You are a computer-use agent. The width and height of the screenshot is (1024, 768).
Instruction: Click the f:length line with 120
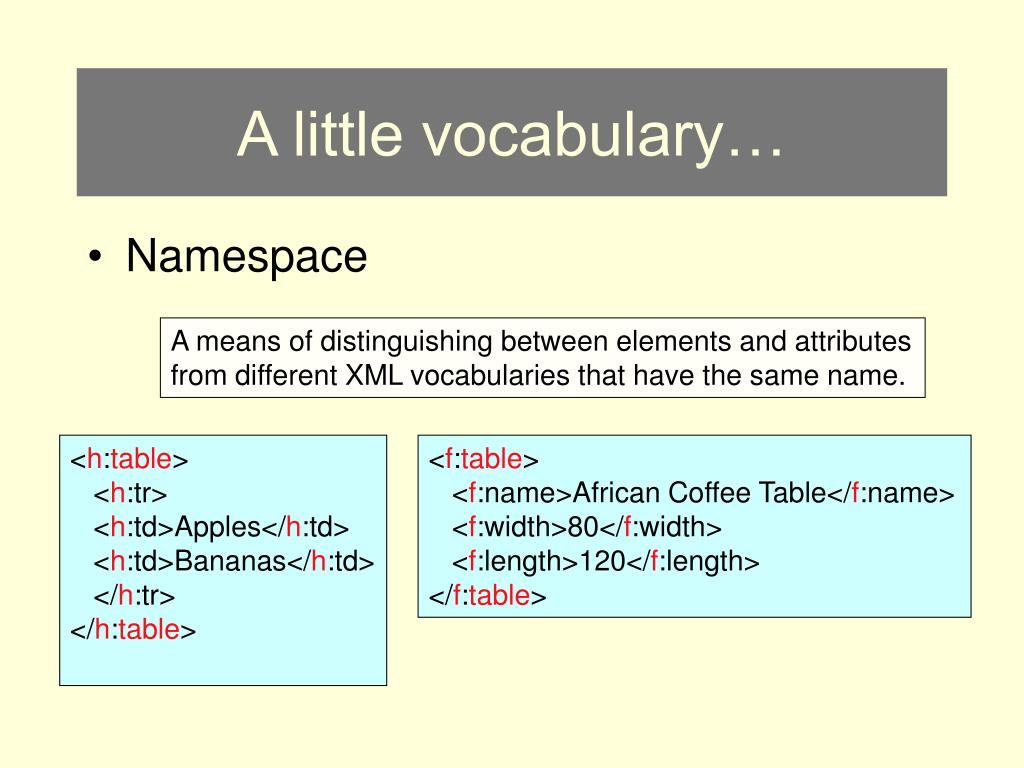pos(605,562)
